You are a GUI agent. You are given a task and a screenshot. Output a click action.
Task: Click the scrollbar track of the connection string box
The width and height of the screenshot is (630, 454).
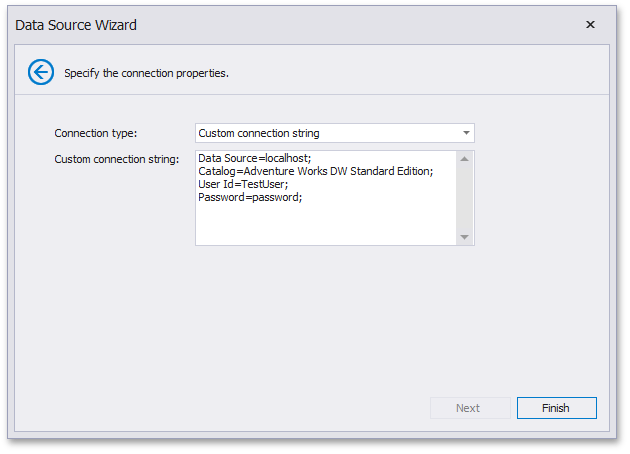point(464,198)
